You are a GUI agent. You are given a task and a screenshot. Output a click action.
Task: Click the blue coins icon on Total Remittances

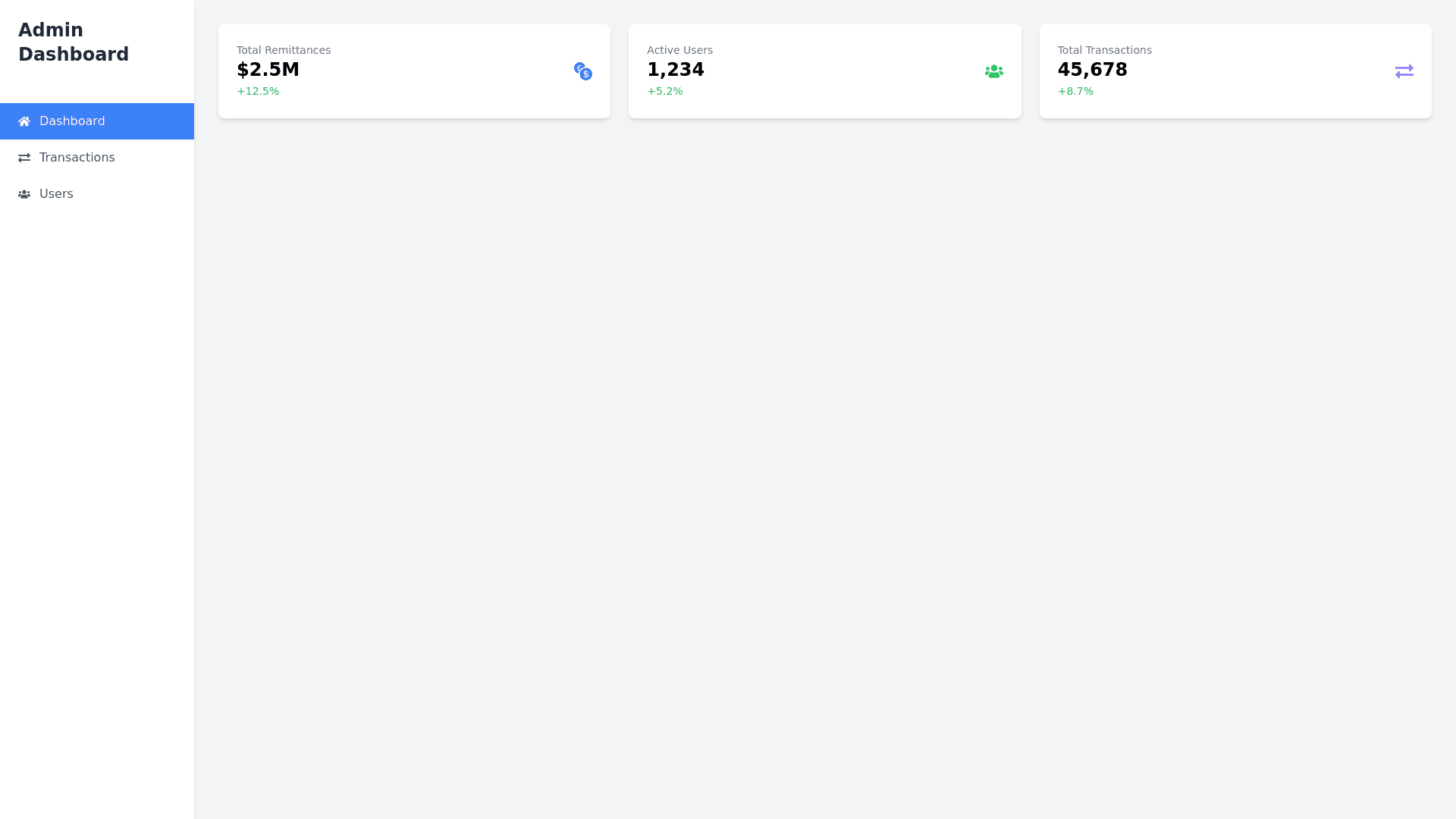[582, 71]
